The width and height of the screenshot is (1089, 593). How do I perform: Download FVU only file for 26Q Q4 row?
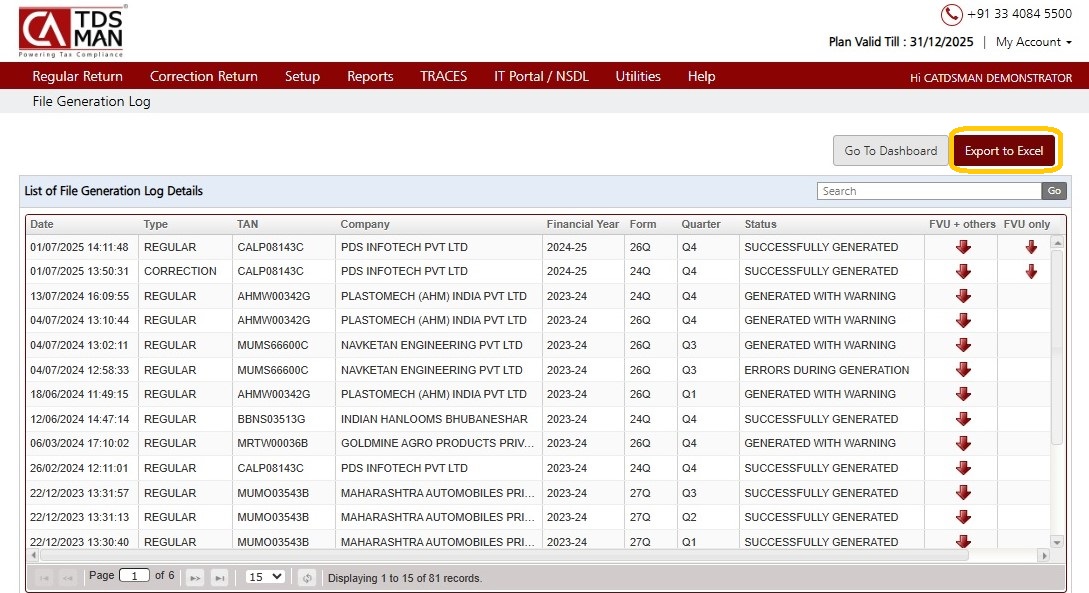(x=1031, y=247)
